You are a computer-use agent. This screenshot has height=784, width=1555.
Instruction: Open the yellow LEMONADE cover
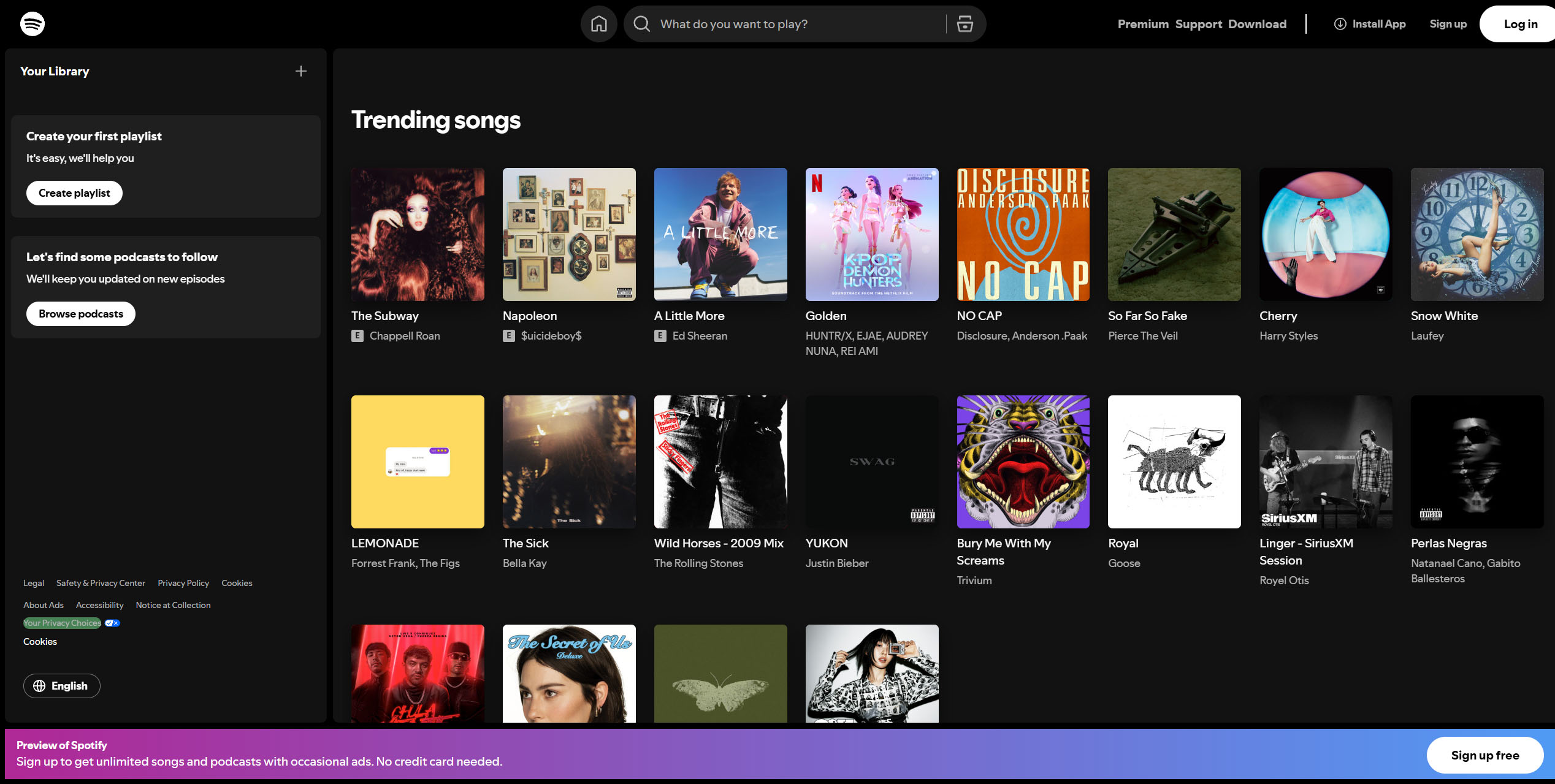tap(418, 462)
